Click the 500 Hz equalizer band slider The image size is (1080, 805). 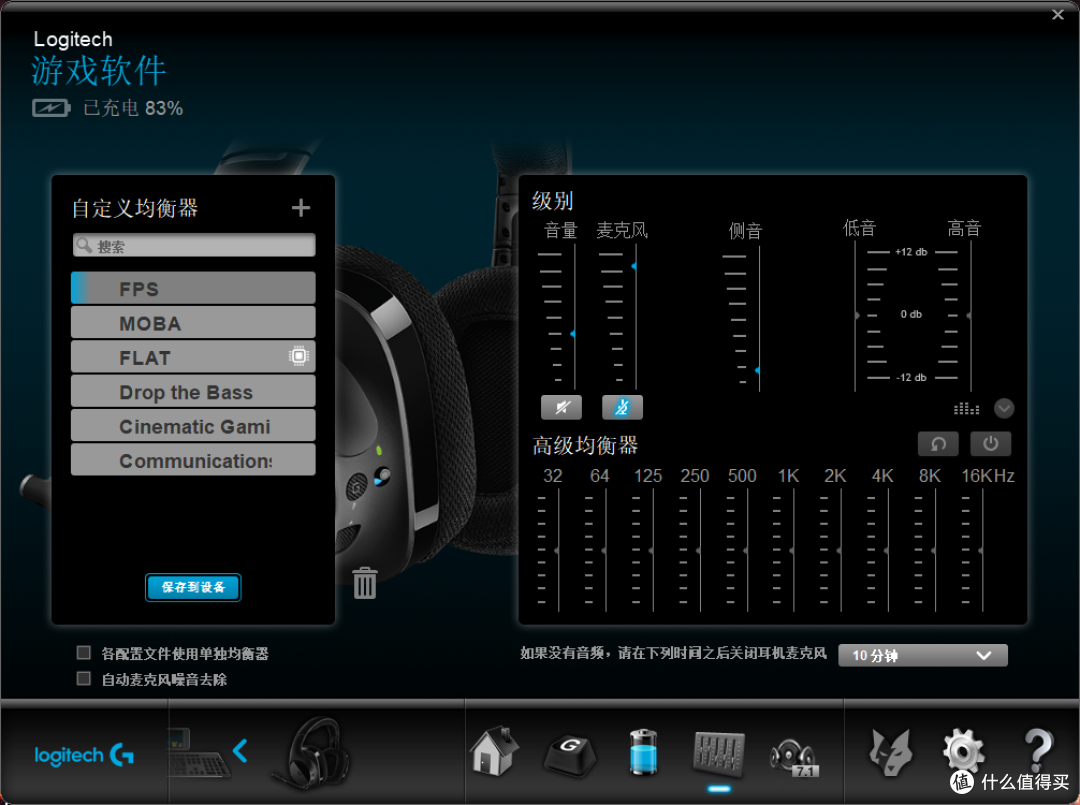pyautogui.click(x=746, y=551)
